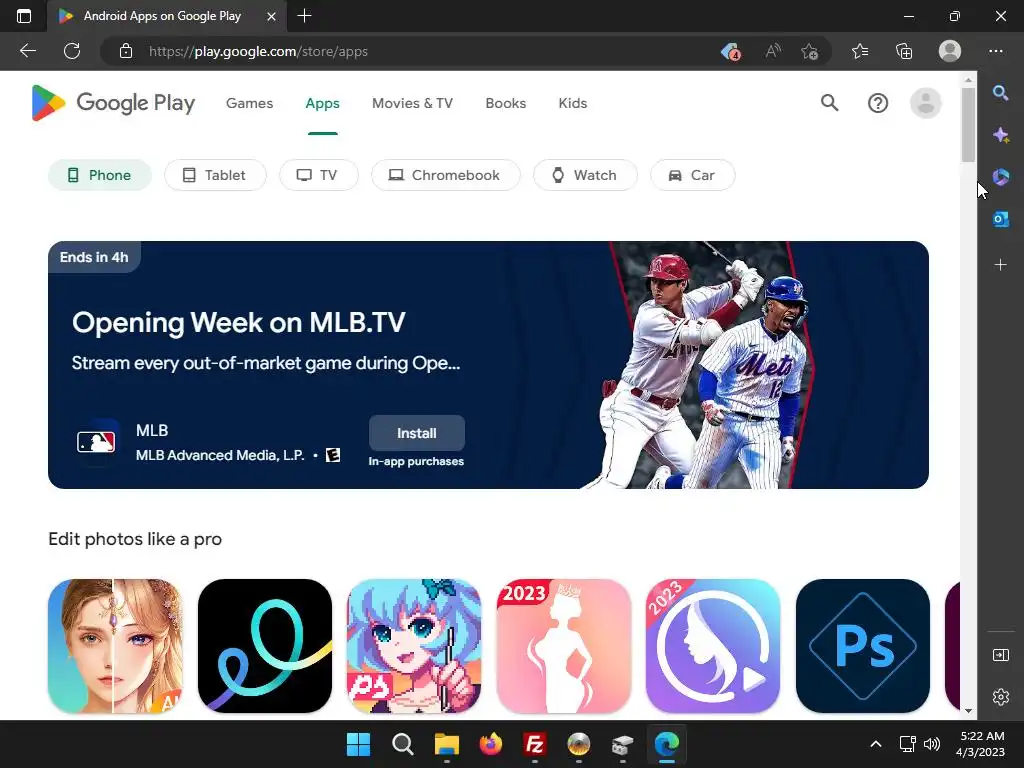Open Edge Settings and more ellipsis
Screen dimensions: 1024x768
pos(995,51)
